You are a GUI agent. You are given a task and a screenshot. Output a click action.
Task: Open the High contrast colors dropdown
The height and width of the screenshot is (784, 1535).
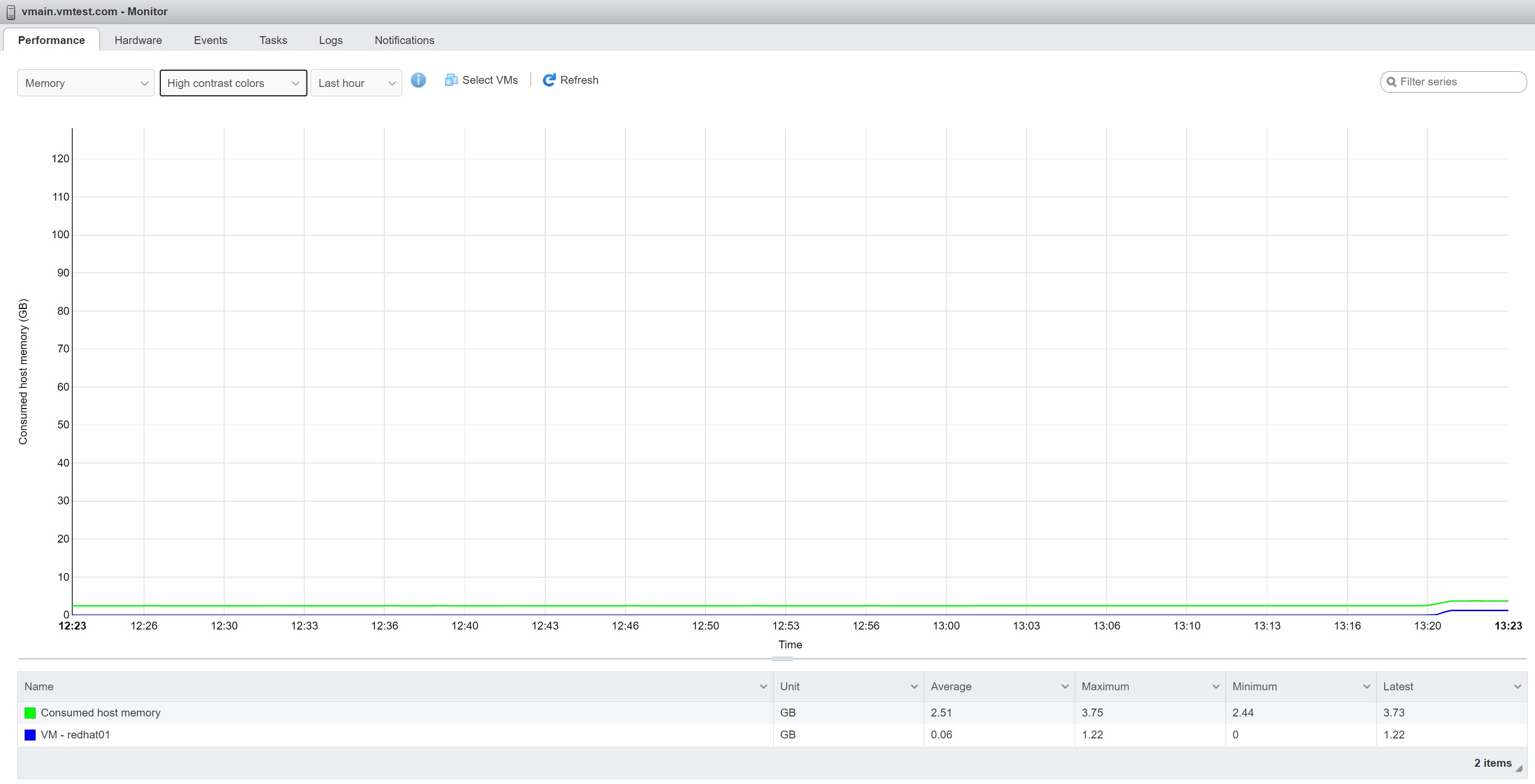pos(233,83)
